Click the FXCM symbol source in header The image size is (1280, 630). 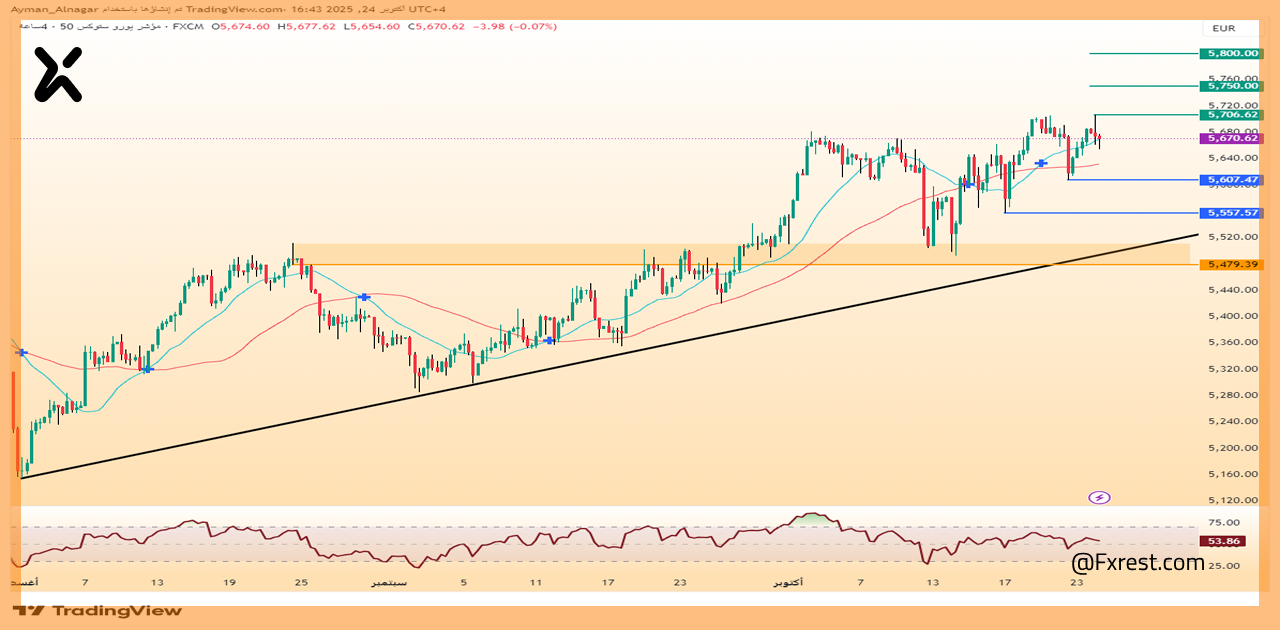tap(187, 27)
